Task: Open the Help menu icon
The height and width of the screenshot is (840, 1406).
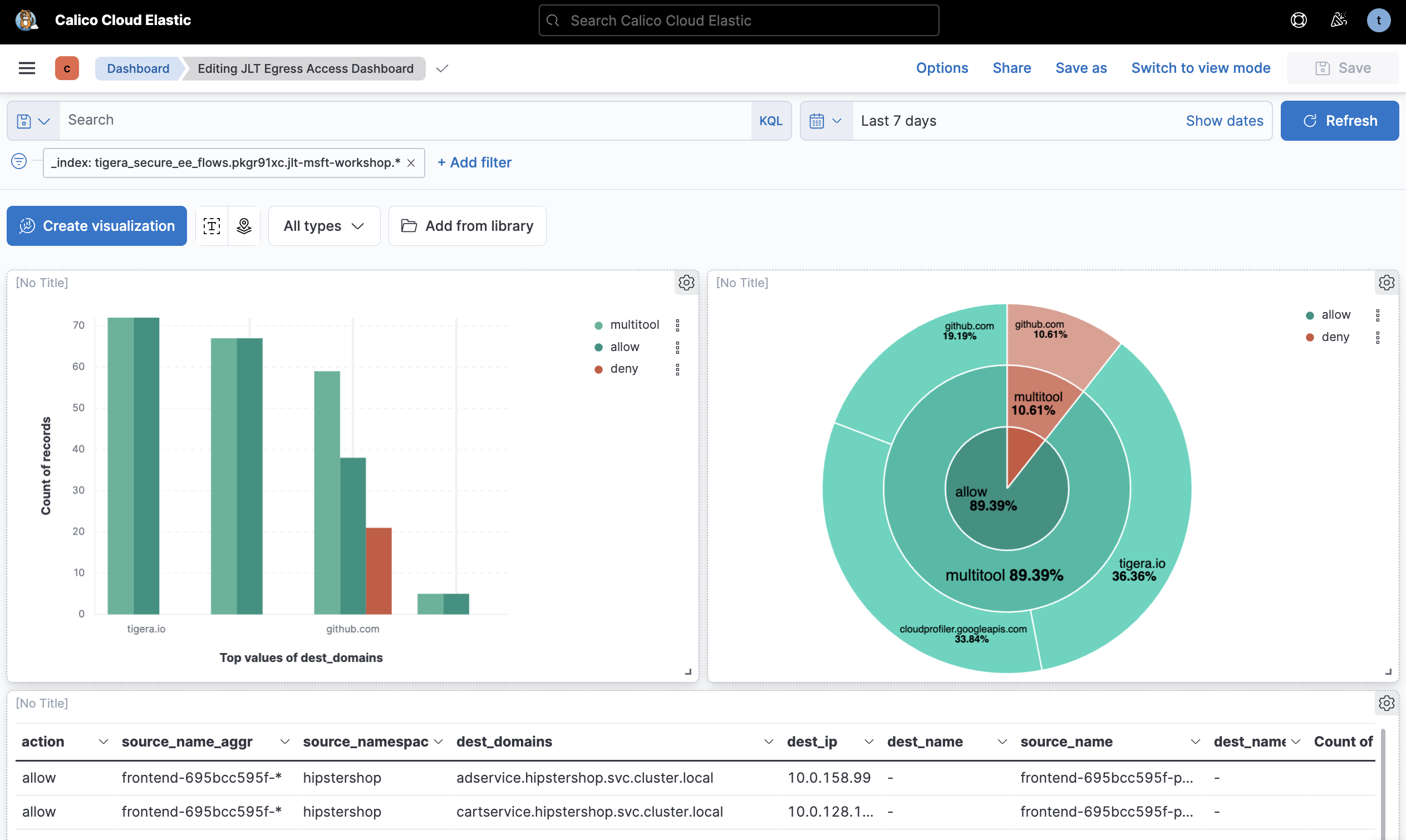Action: (1298, 20)
